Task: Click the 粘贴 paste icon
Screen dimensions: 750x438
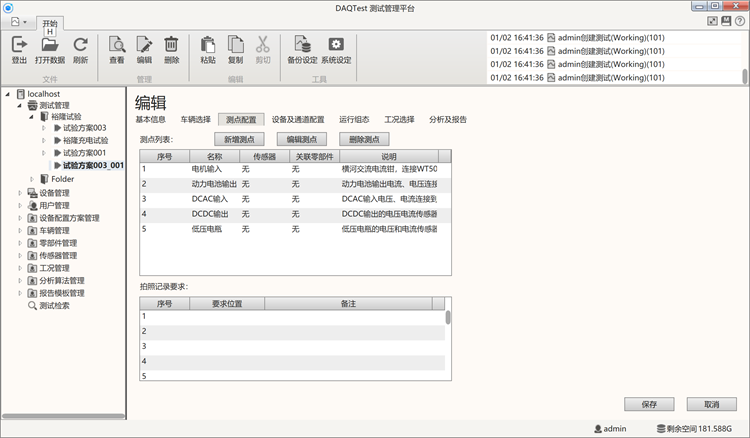Action: point(208,44)
